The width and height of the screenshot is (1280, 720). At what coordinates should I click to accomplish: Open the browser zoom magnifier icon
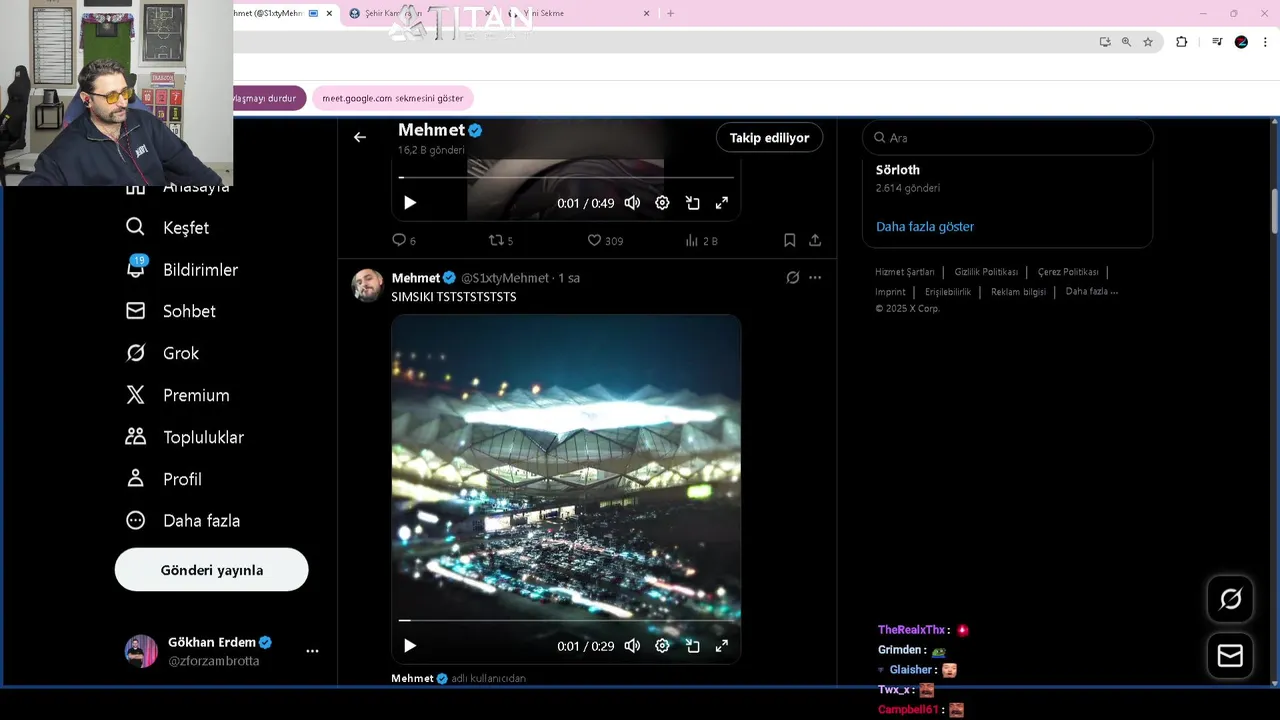[1126, 42]
